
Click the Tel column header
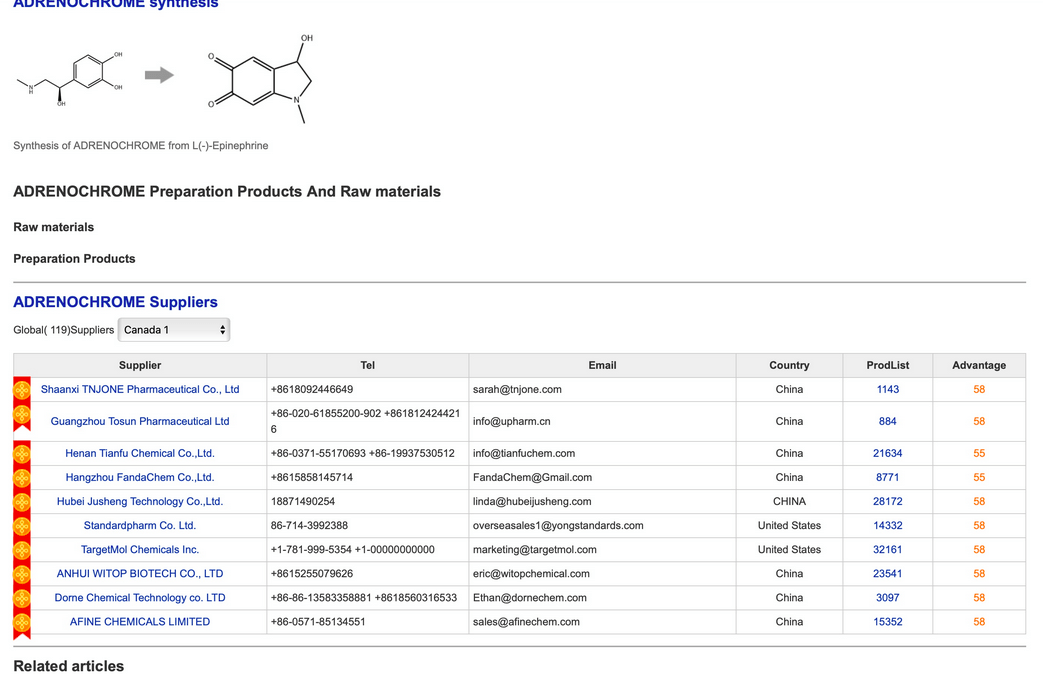(x=367, y=365)
